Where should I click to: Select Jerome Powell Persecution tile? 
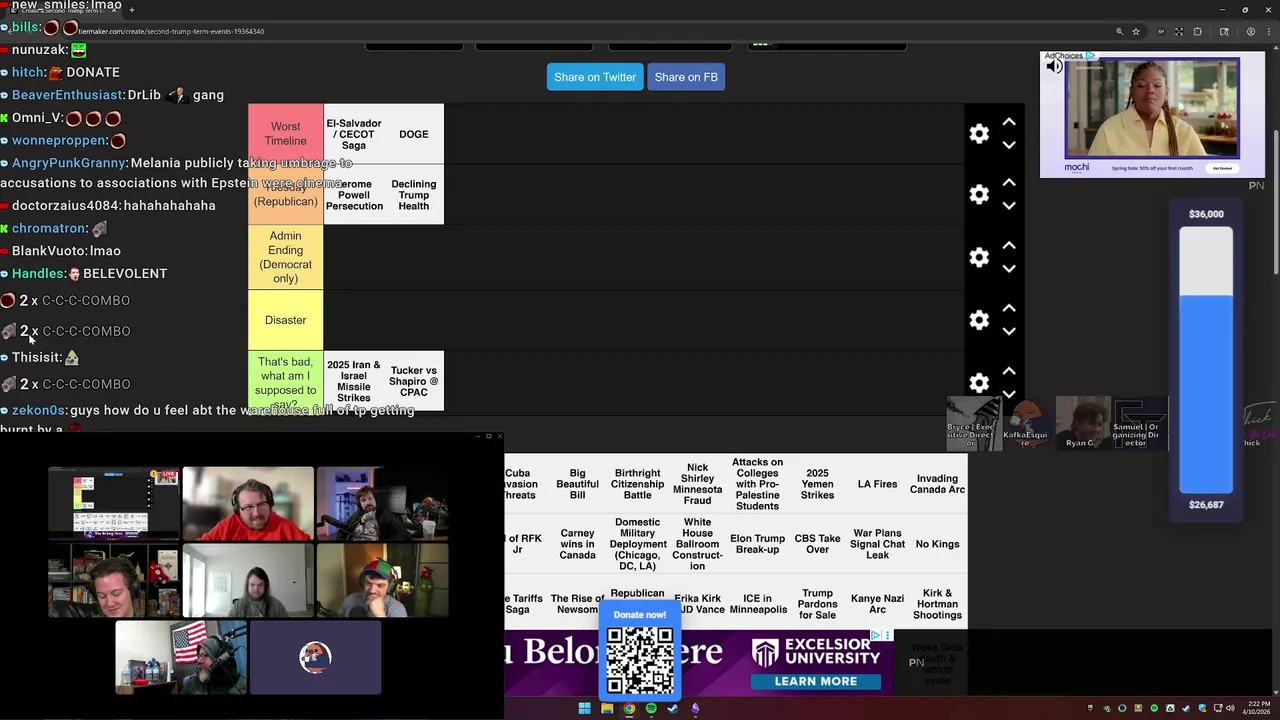pos(354,195)
